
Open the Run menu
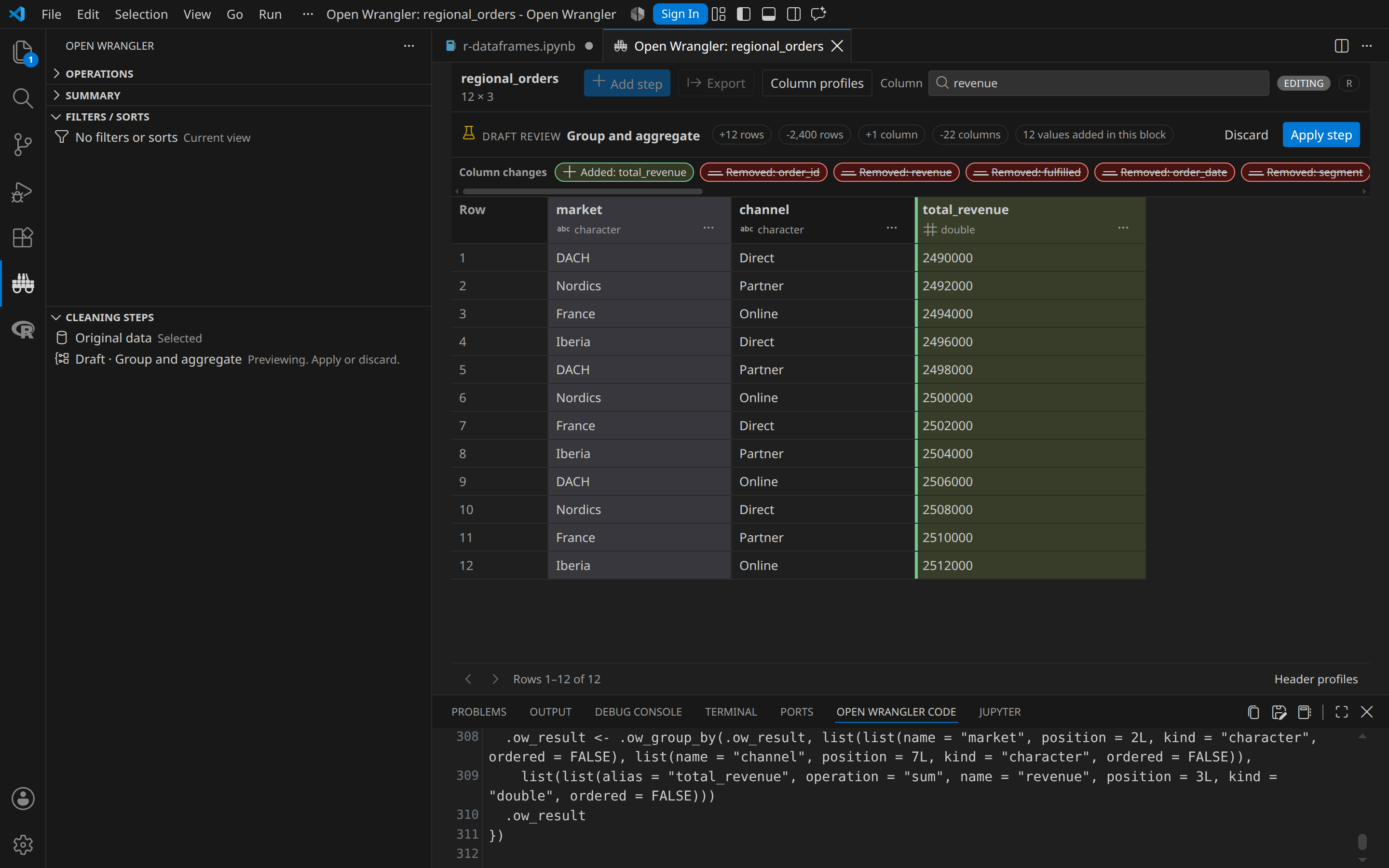[270, 14]
